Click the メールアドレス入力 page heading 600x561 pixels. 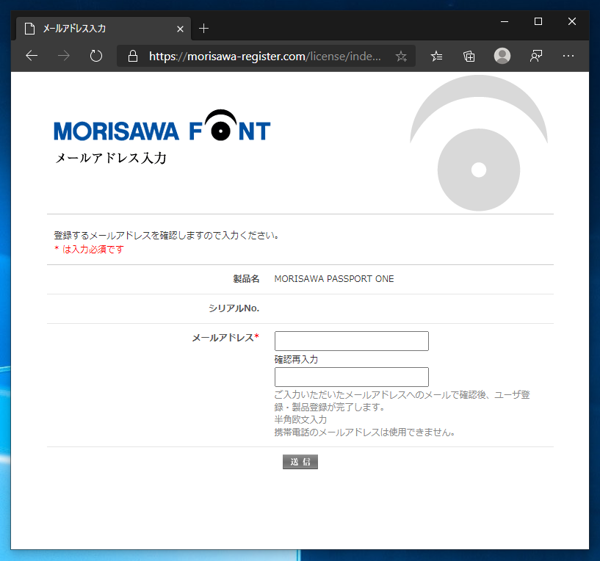111,158
